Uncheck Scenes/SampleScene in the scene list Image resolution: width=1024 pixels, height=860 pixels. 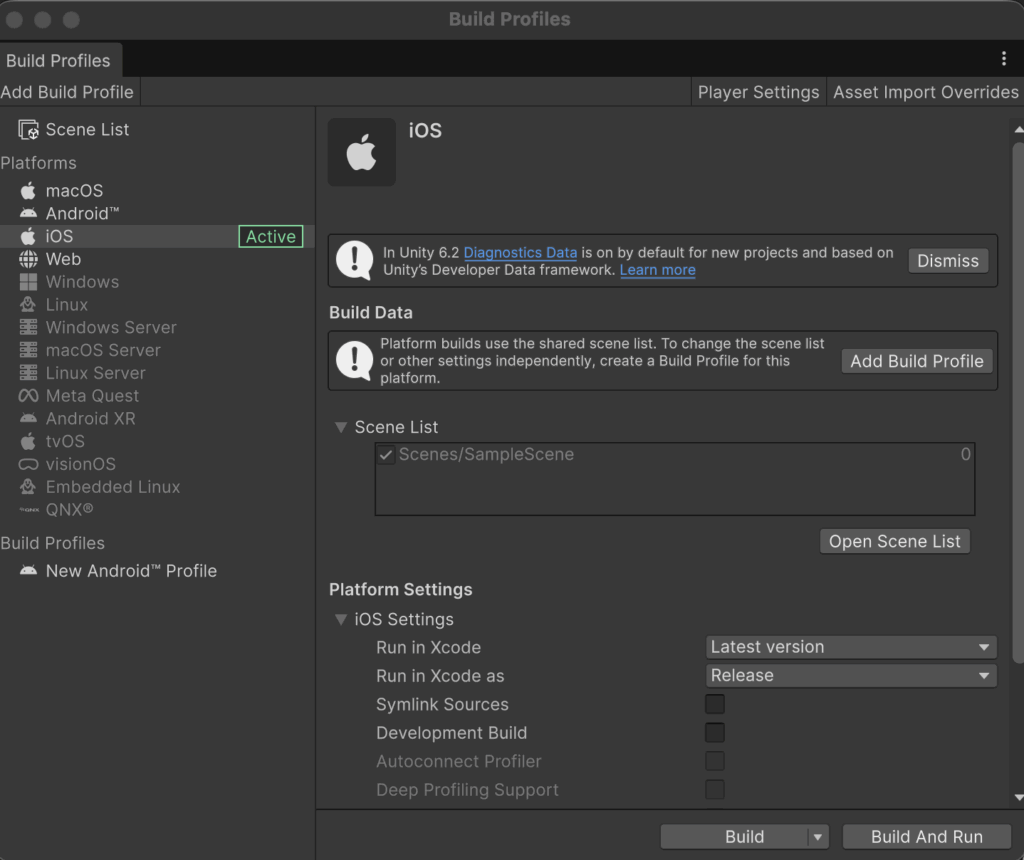coord(386,455)
